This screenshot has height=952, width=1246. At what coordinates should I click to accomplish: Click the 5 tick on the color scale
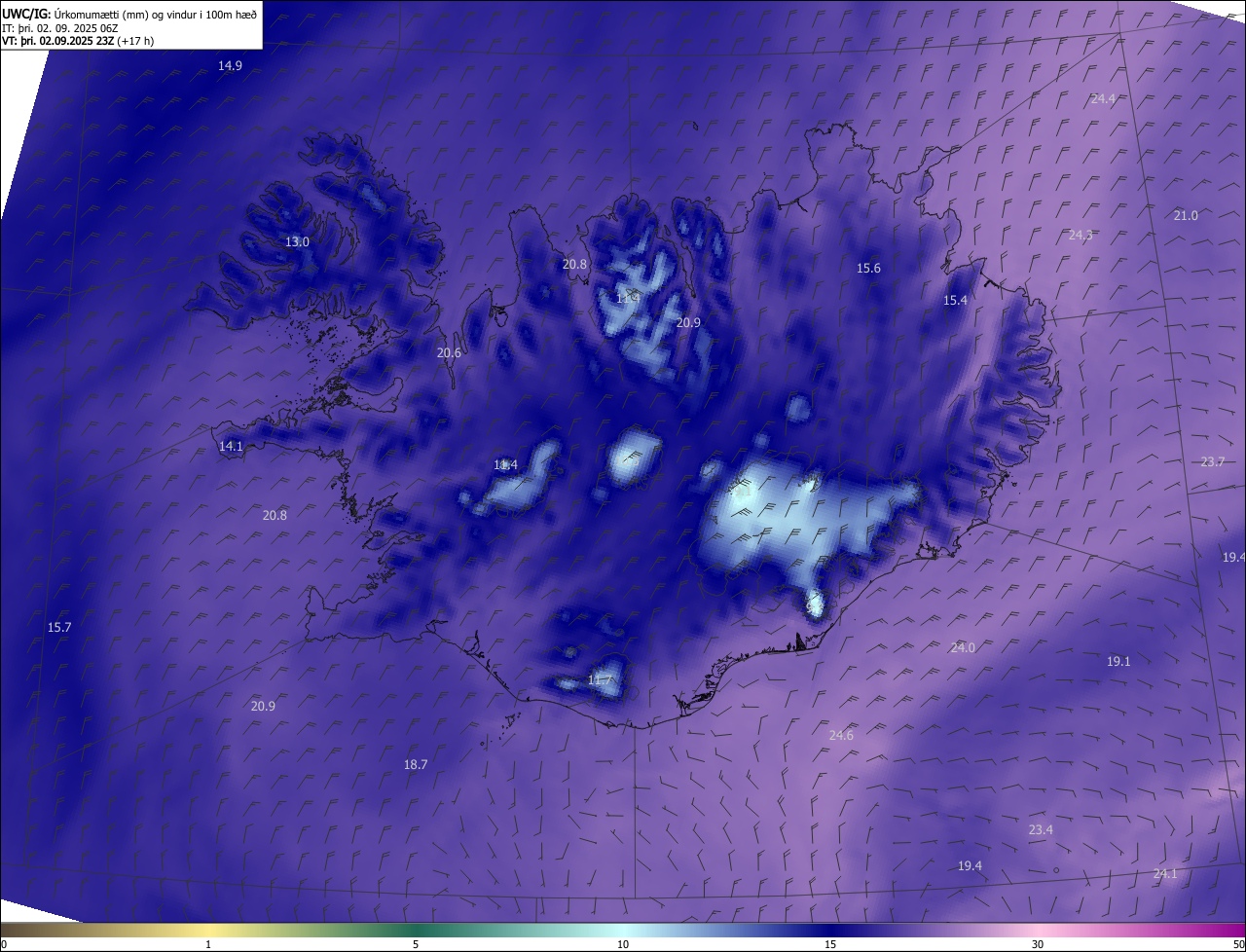point(416,944)
